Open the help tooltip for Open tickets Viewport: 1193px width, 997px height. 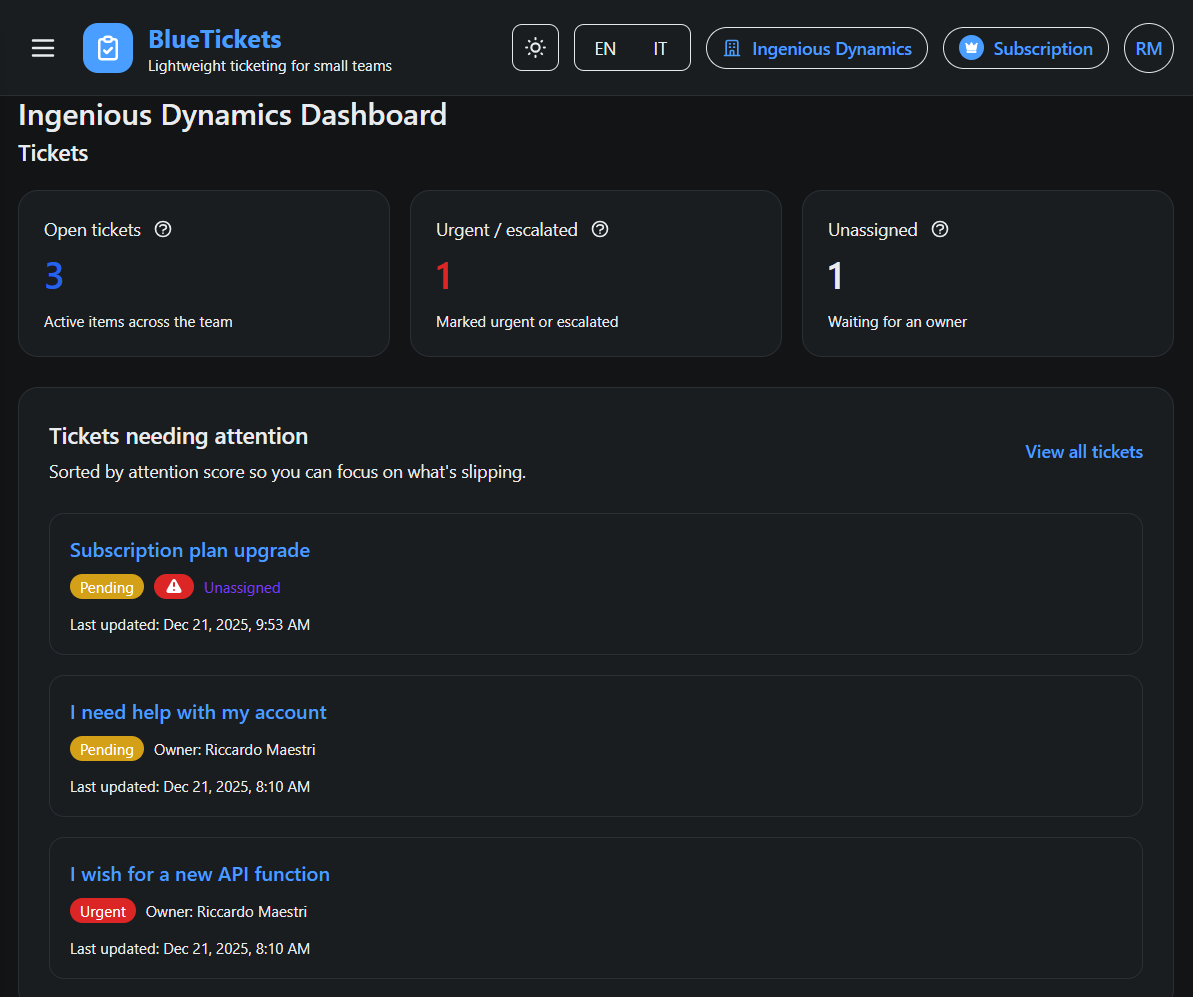(163, 229)
